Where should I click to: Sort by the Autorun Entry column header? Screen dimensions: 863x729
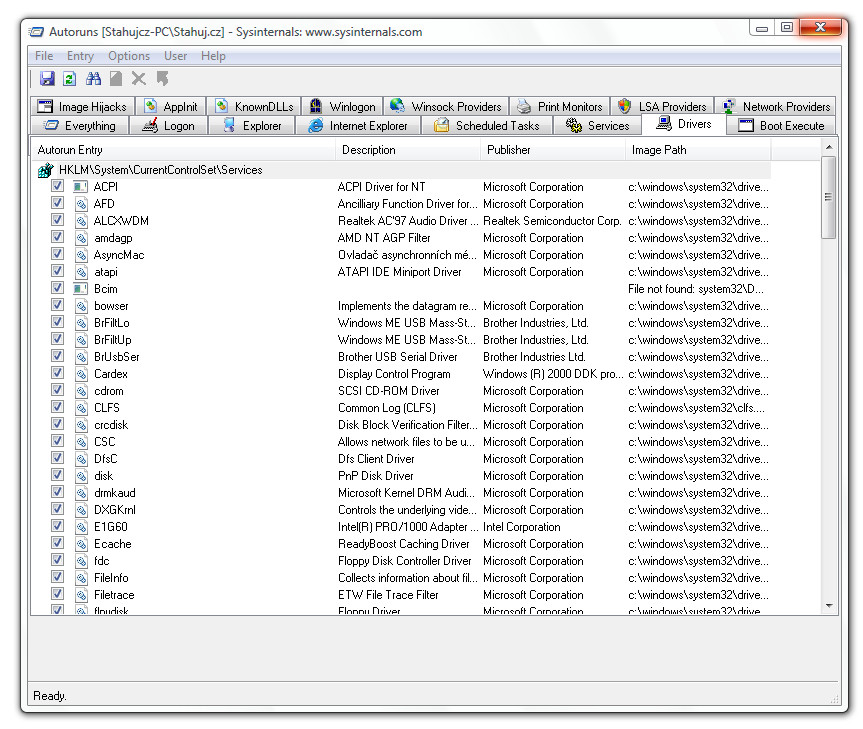pyautogui.click(x=184, y=150)
